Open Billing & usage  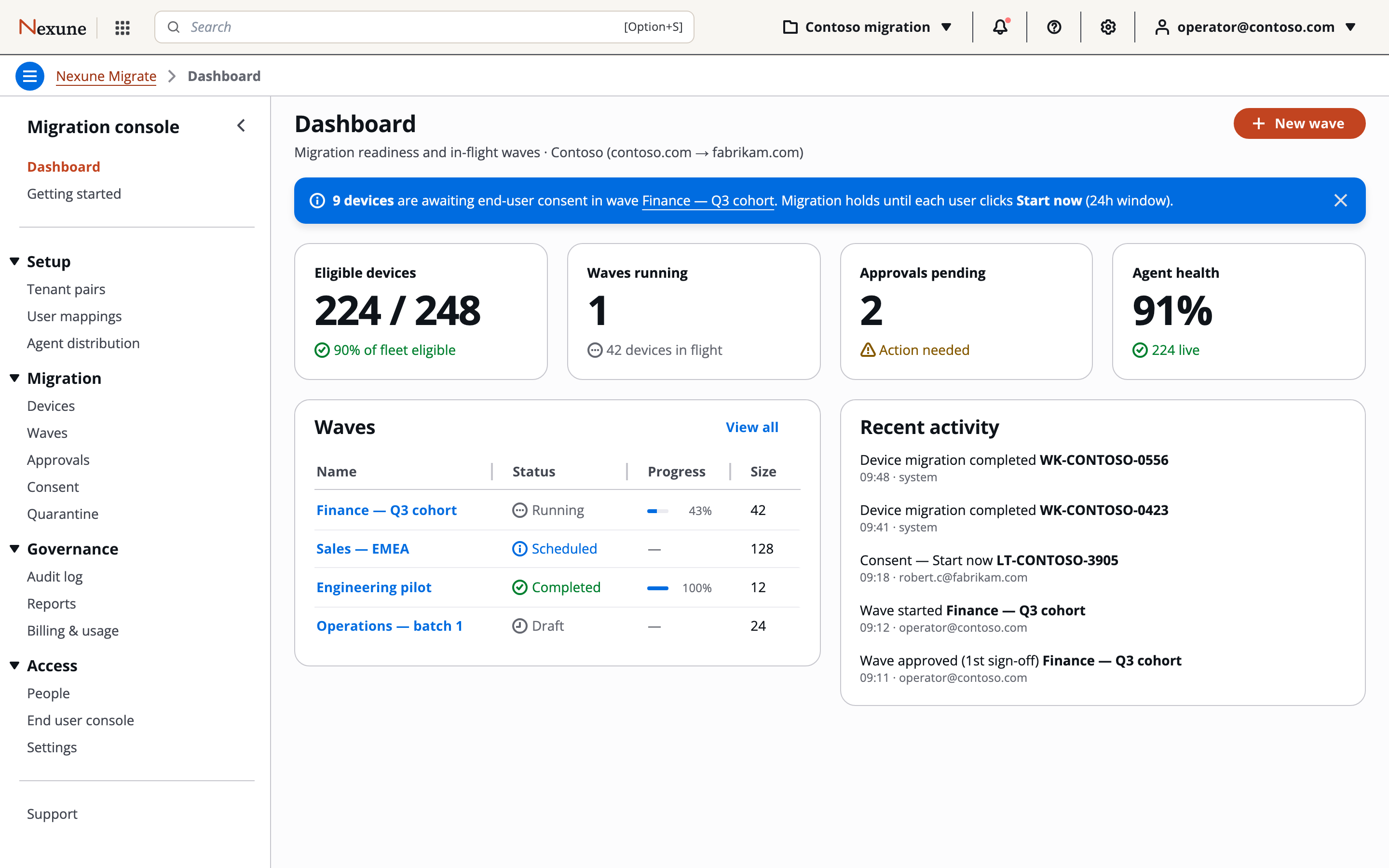click(73, 630)
